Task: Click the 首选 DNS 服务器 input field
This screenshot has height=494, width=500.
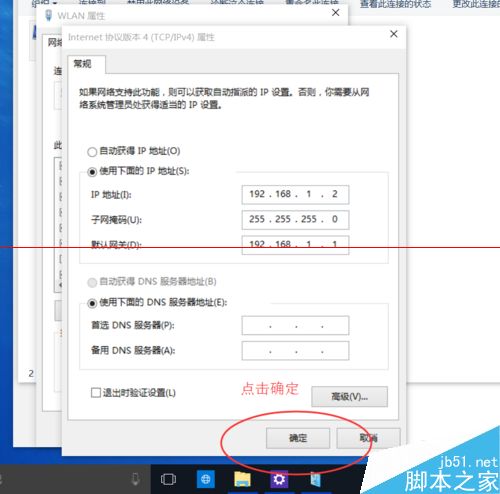Action: click(295, 325)
